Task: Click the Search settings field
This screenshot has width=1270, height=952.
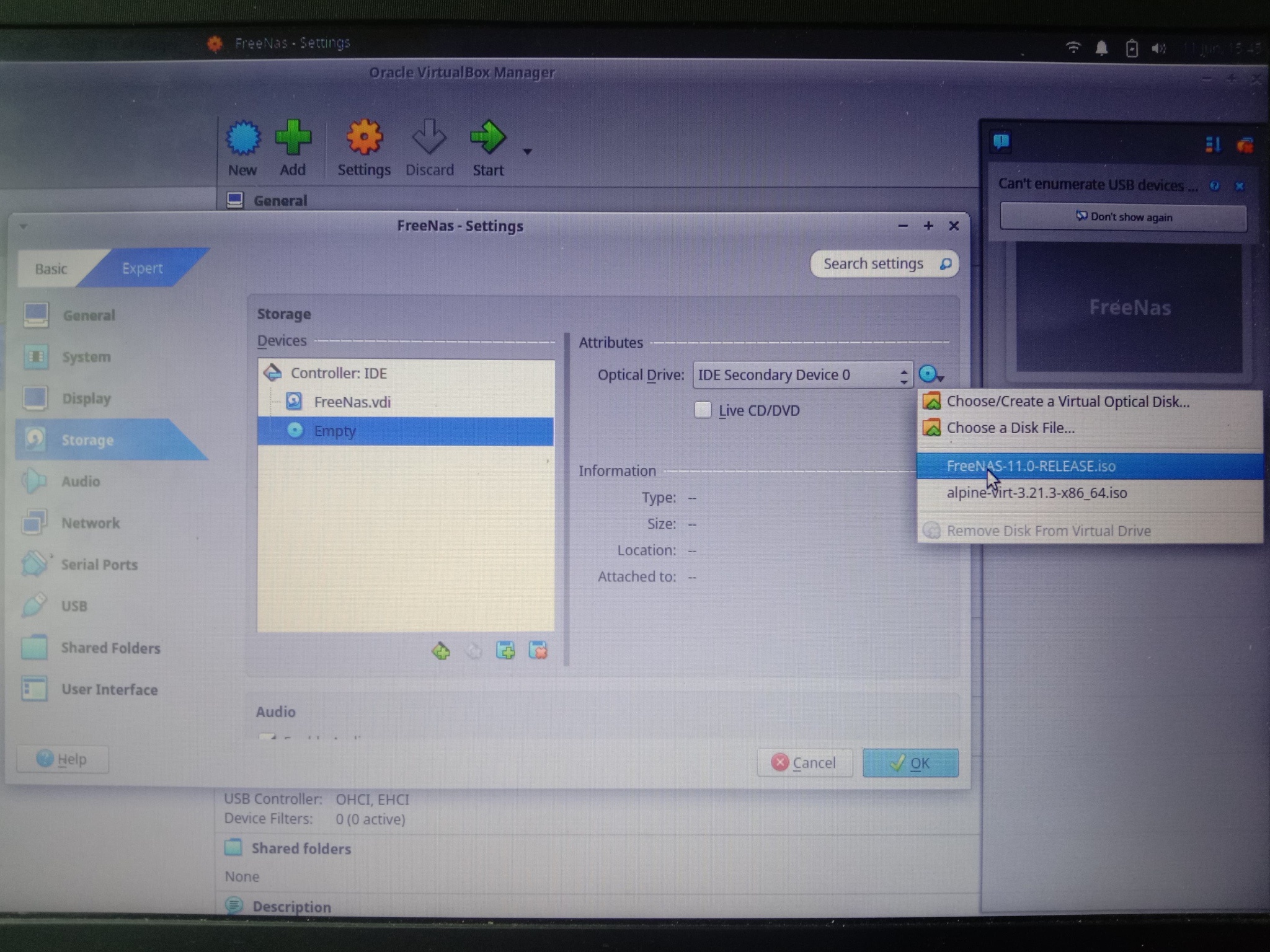Action: 884,264
